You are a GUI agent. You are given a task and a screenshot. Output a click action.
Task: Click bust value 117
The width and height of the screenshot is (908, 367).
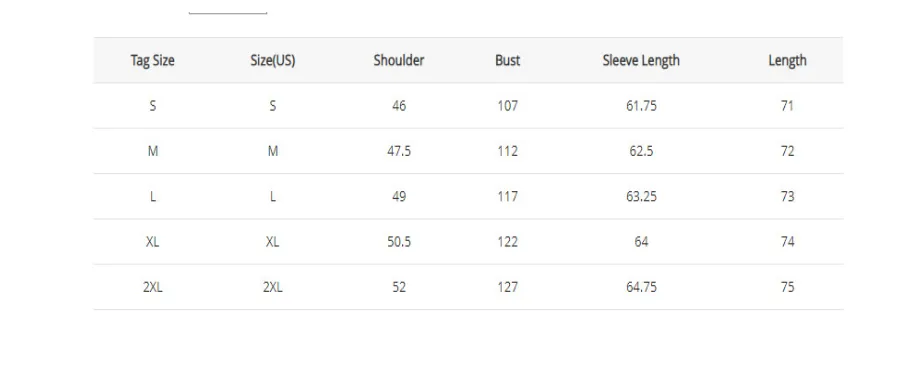point(508,196)
